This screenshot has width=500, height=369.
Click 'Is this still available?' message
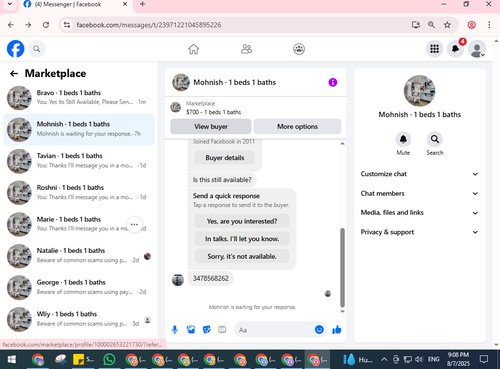(222, 180)
